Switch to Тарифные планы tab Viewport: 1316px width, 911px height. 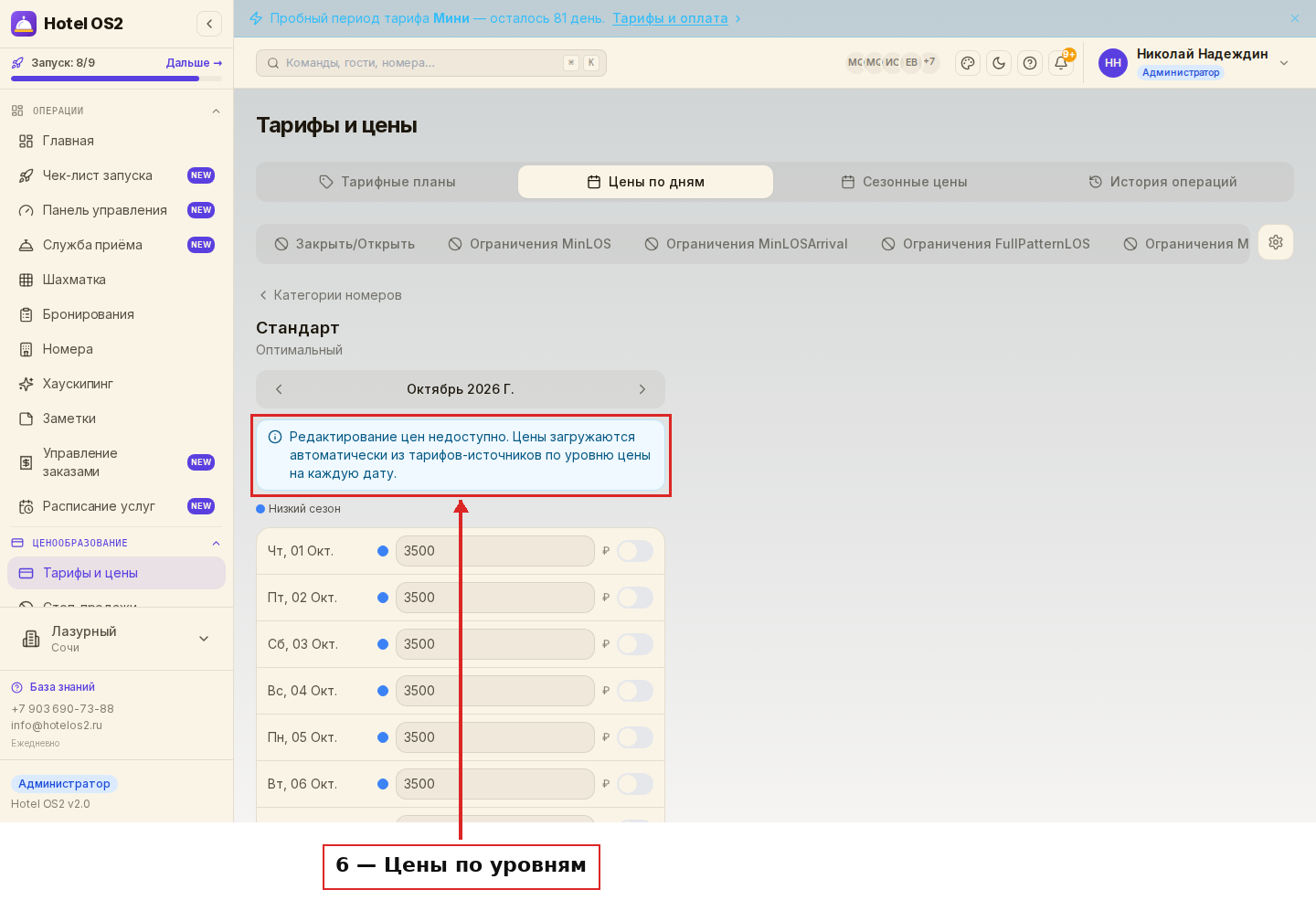(x=387, y=182)
